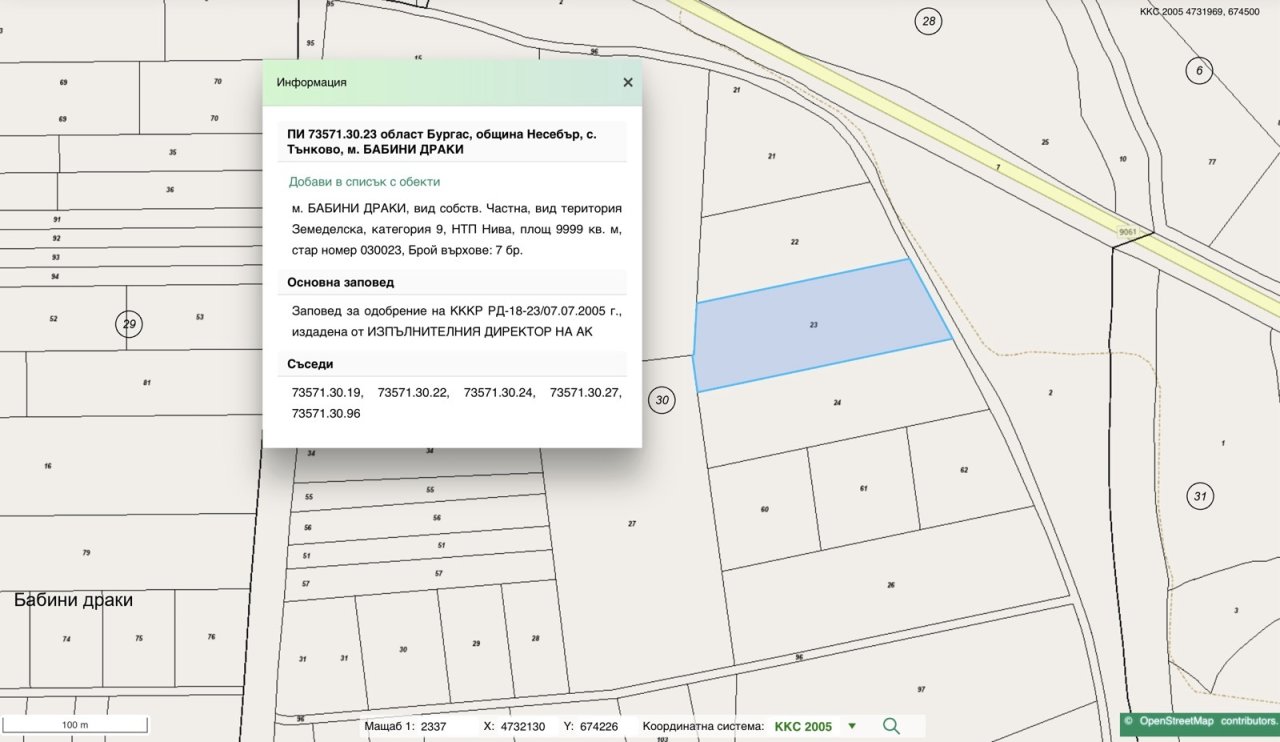Click parcel 22 above the highlighted plot

(794, 242)
